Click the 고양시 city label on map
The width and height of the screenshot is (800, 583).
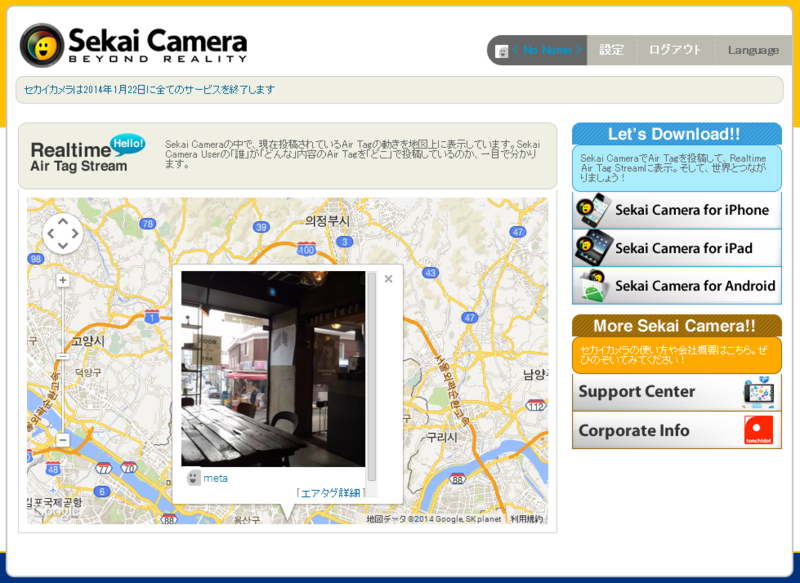tap(88, 340)
